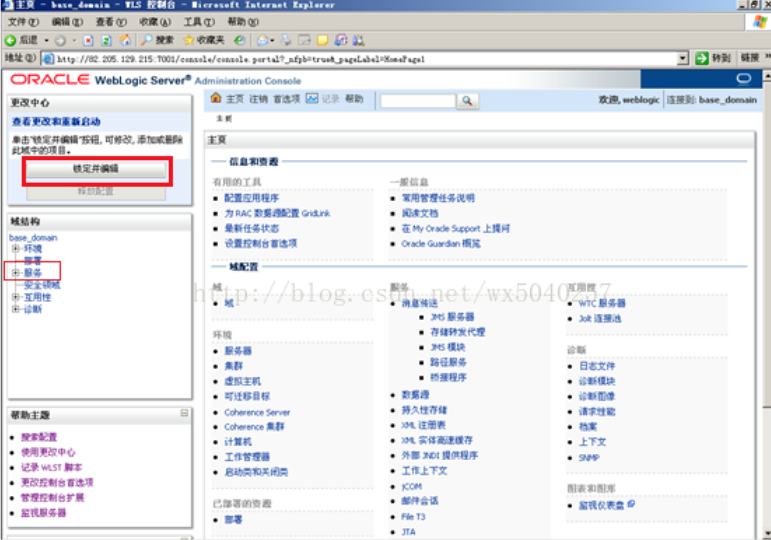Open the Mail icon dropdown arrow
Screen dimensions: 771x540
click(272, 40)
